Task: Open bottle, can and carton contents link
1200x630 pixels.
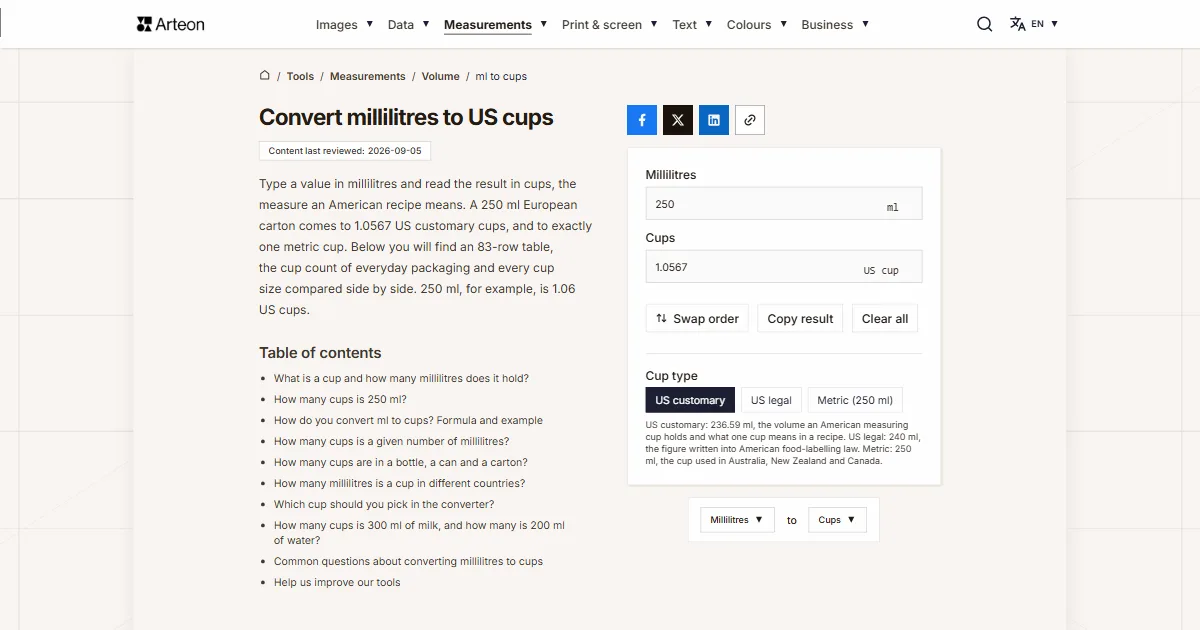Action: (x=400, y=462)
